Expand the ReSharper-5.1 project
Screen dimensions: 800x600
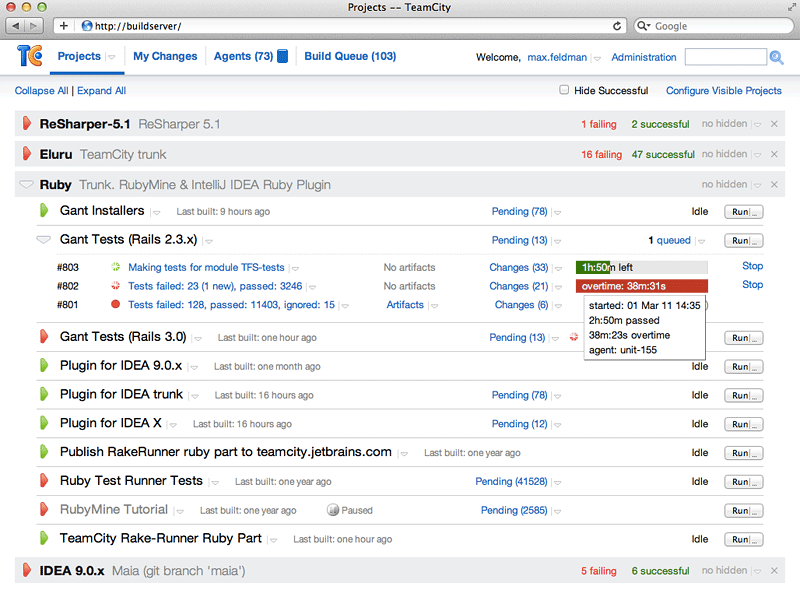click(27, 123)
